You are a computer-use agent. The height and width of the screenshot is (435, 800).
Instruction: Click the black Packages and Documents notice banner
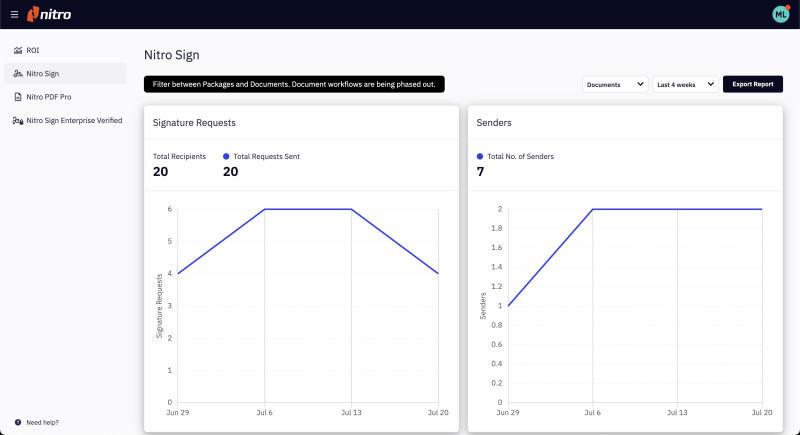pos(294,84)
